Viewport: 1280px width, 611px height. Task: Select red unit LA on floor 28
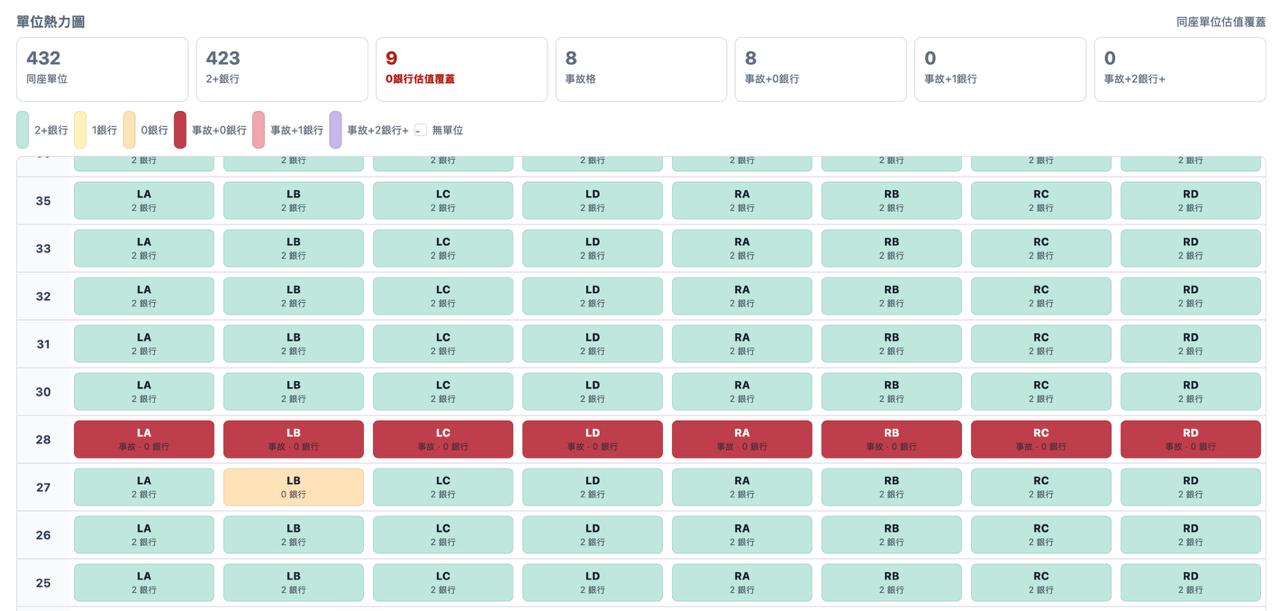coord(144,439)
